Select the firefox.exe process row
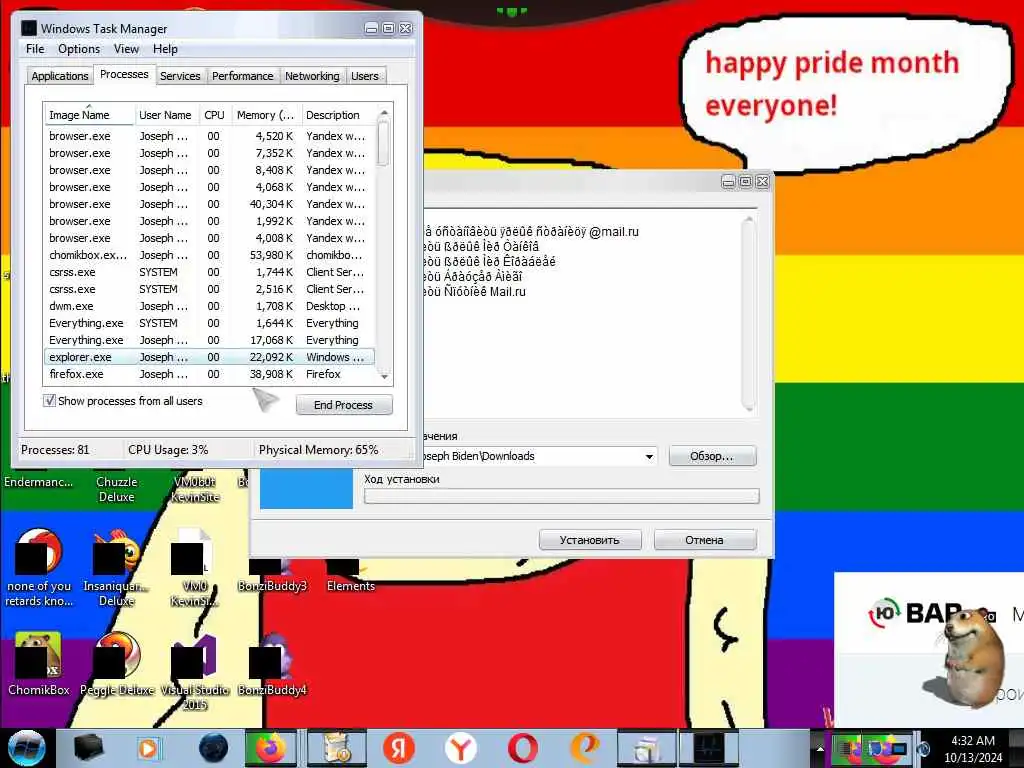Viewport: 1024px width, 768px height. [x=209, y=374]
